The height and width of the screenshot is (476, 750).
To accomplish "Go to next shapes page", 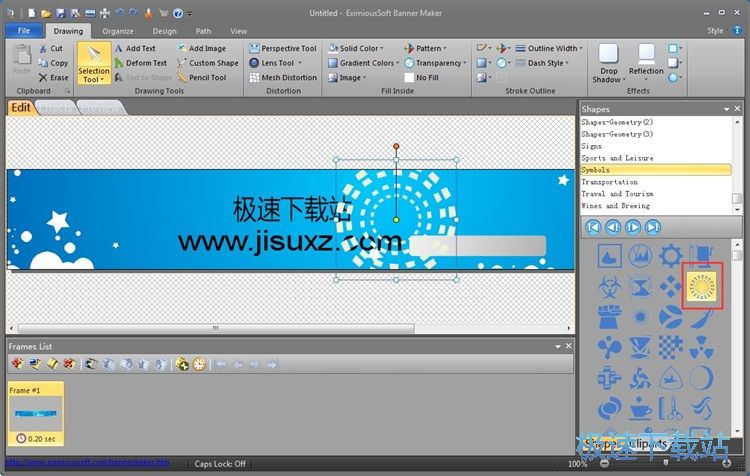I will tap(633, 227).
